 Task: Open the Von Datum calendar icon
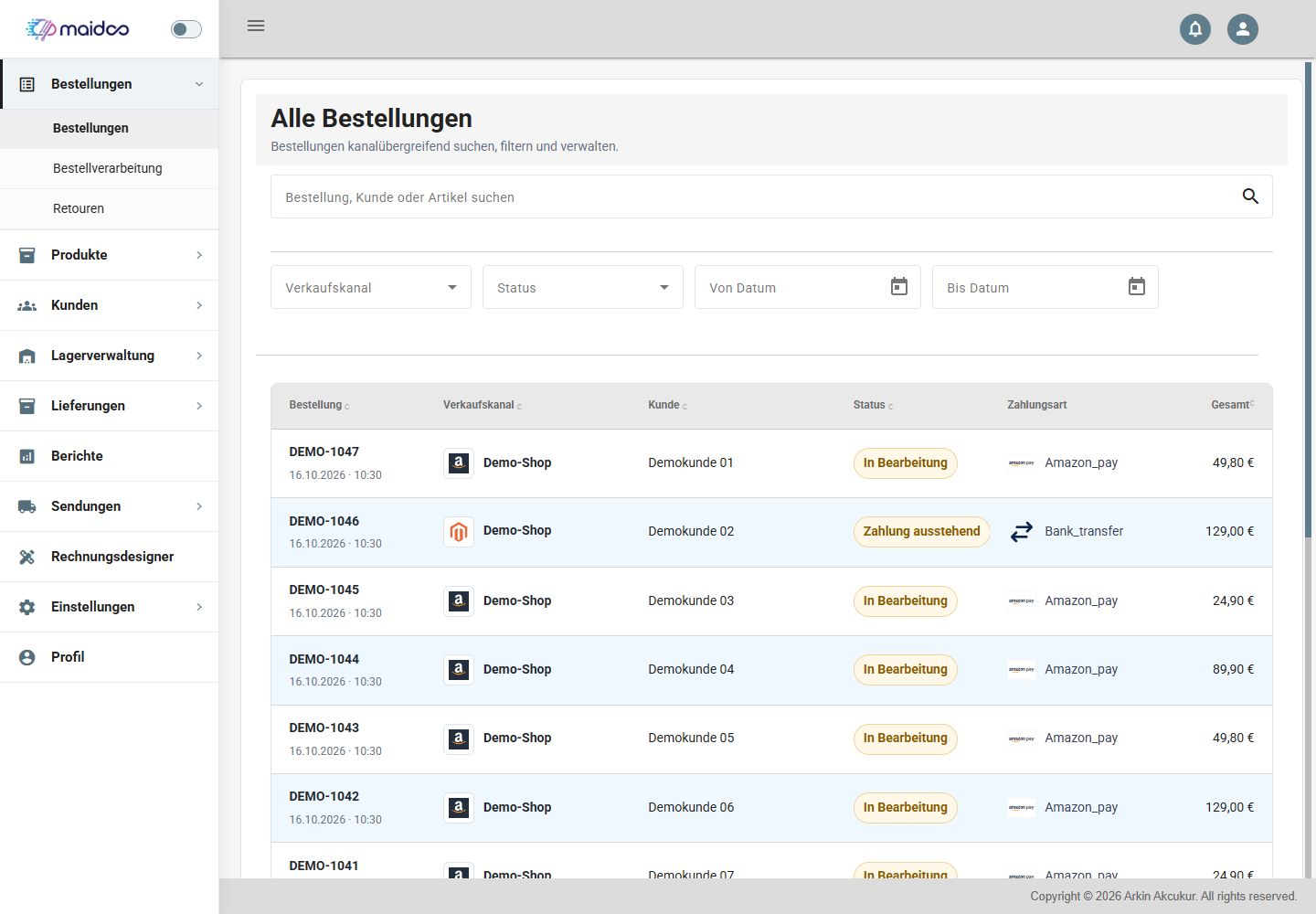tap(899, 287)
